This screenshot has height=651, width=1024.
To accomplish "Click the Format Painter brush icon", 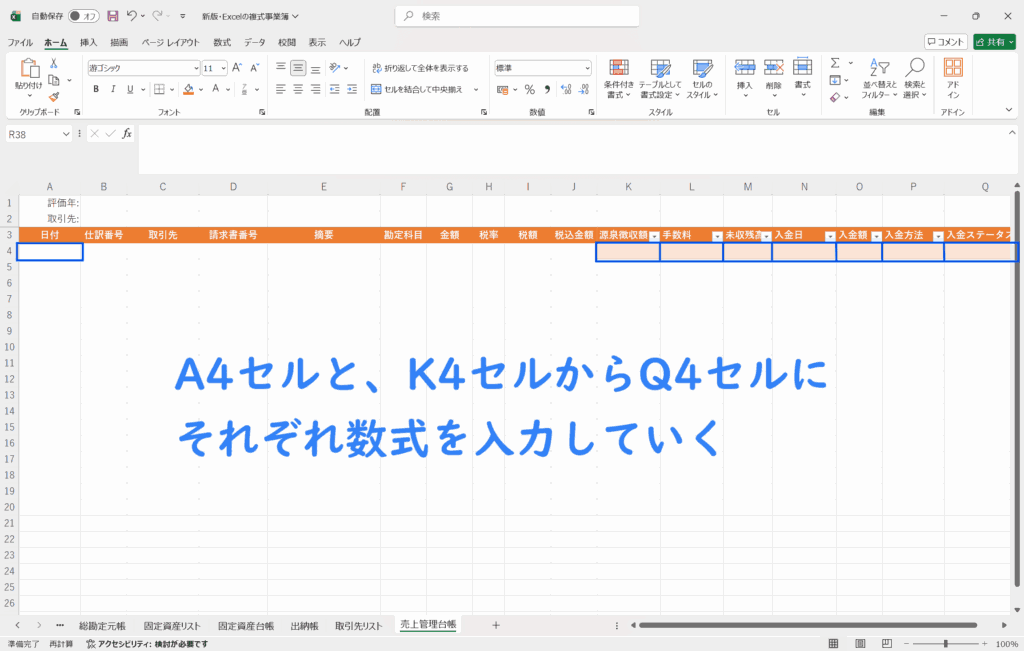I will (54, 97).
